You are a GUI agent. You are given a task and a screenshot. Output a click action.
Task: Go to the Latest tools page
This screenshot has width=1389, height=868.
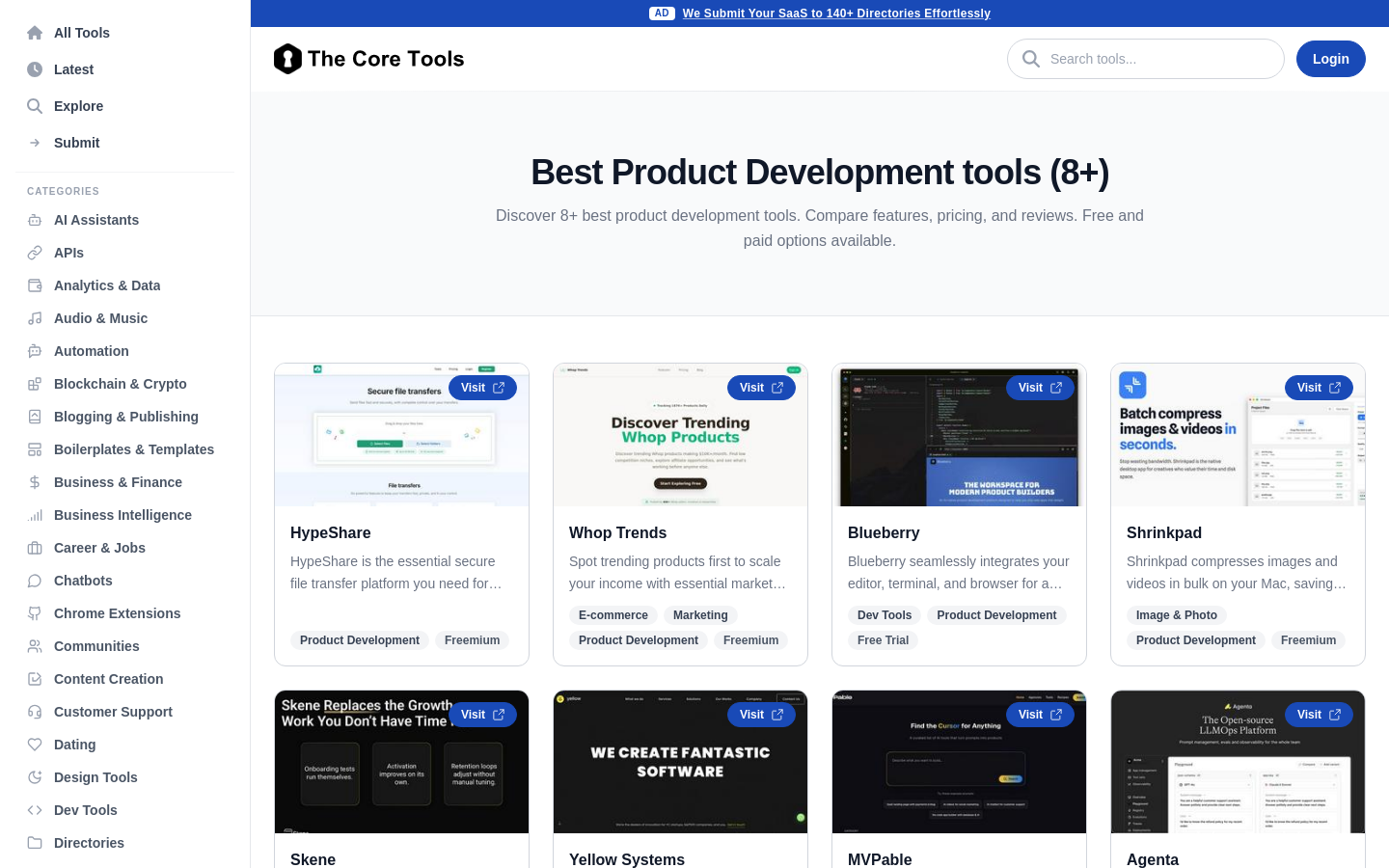pyautogui.click(x=125, y=69)
